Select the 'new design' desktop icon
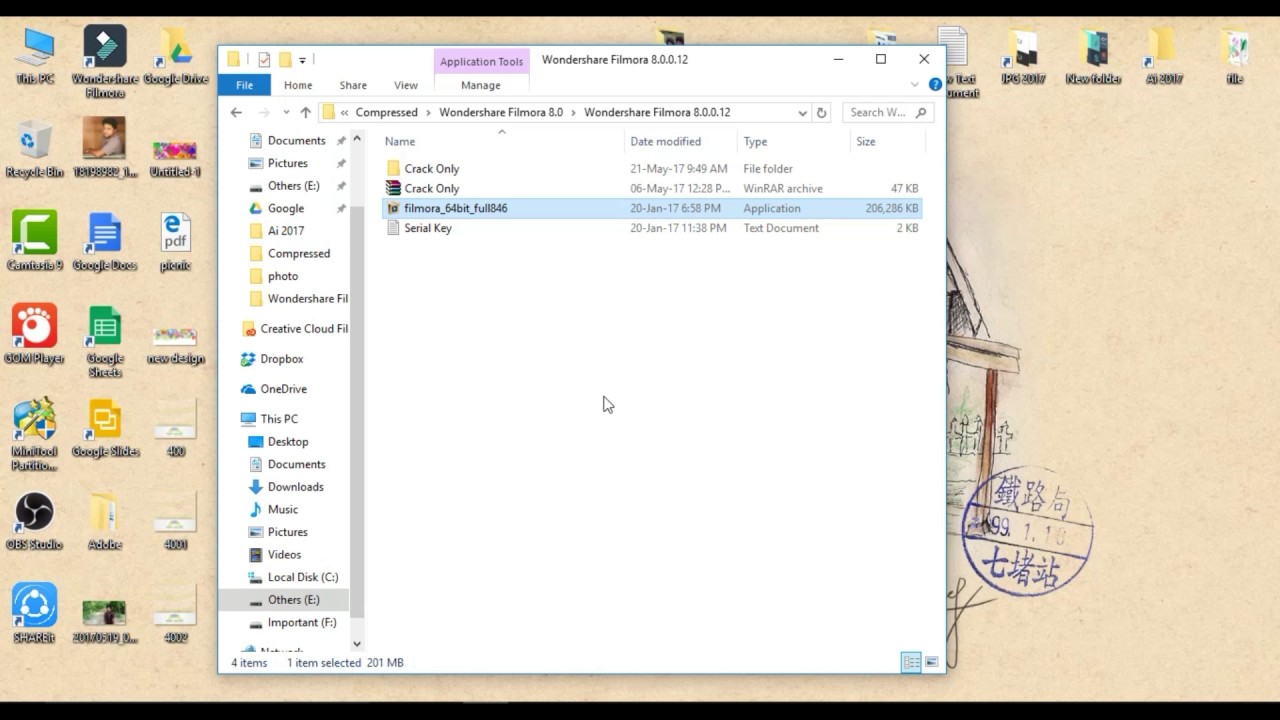This screenshot has height=720, width=1280. click(x=176, y=343)
